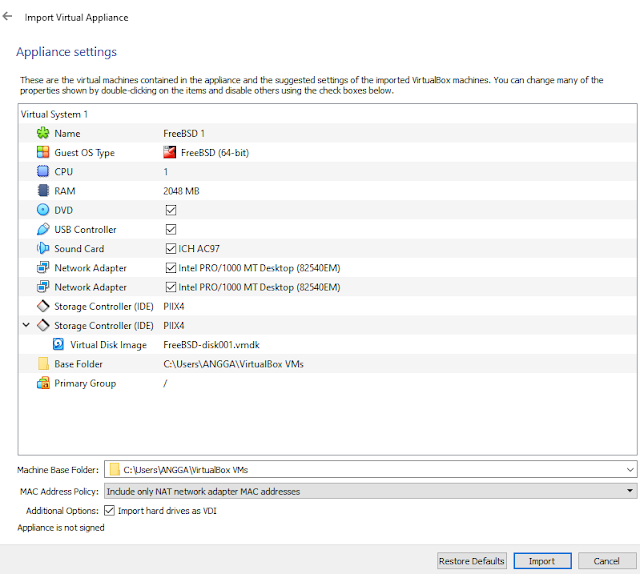Image resolution: width=640 pixels, height=574 pixels.
Task: Click the USB Controller icon
Action: [x=43, y=229]
